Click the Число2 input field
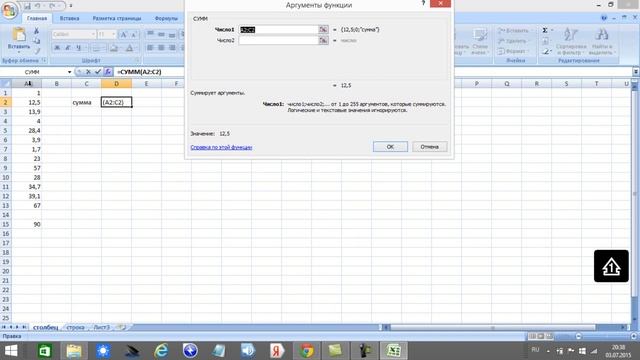640x360 pixels. [278, 40]
